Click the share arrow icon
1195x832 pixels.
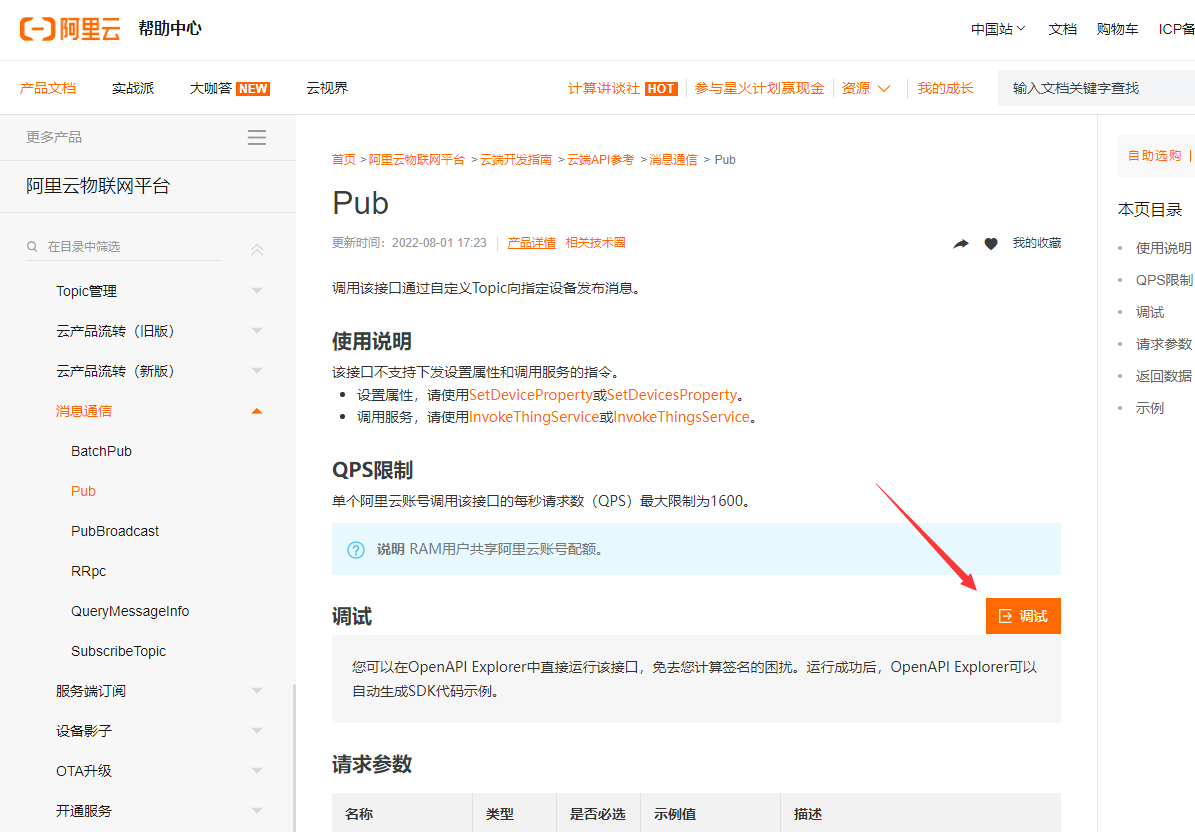click(x=961, y=244)
